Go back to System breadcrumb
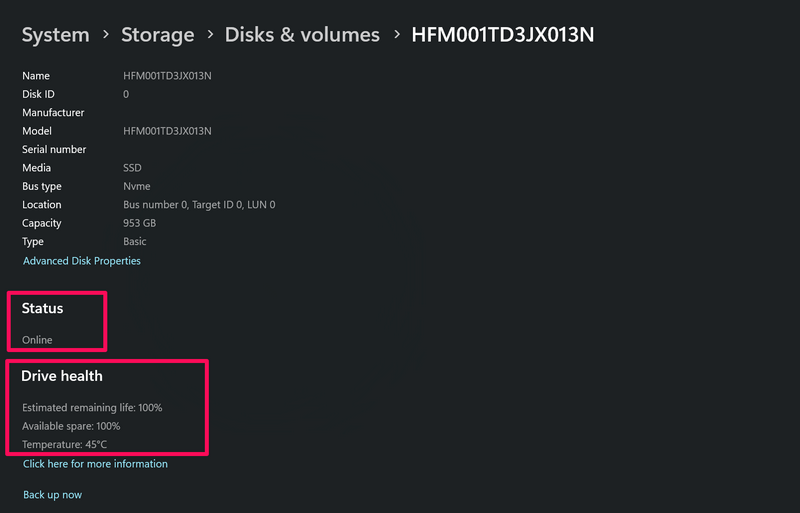 55,35
